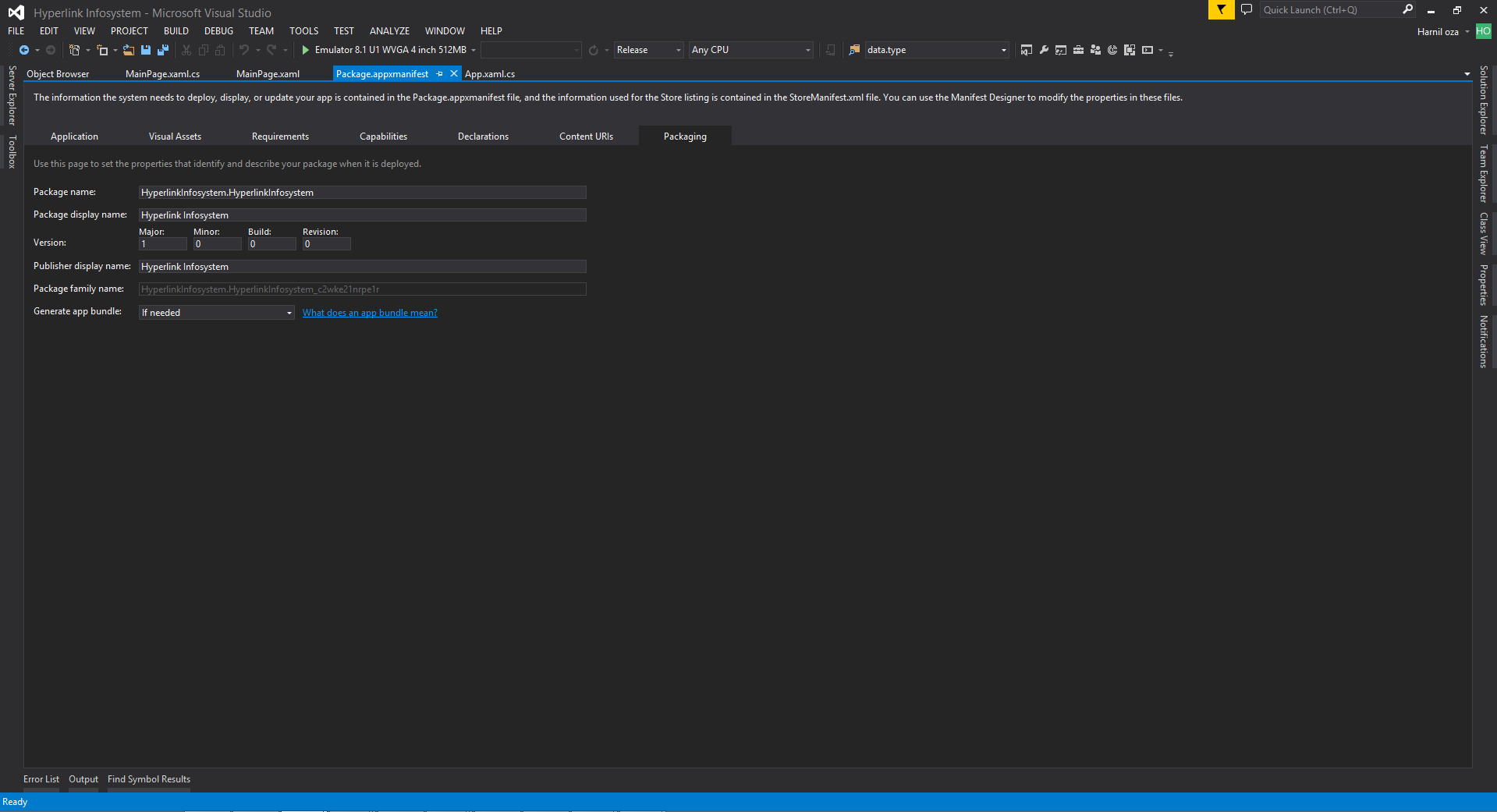Click the Publisher display name field
The width and height of the screenshot is (1497, 812).
click(x=363, y=267)
